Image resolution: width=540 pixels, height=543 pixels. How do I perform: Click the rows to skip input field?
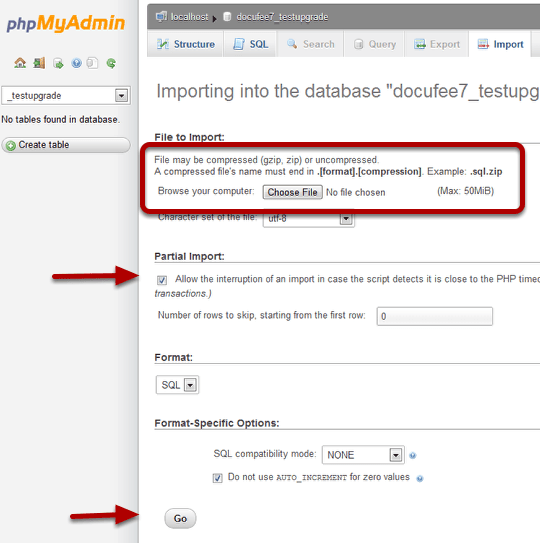(x=435, y=316)
